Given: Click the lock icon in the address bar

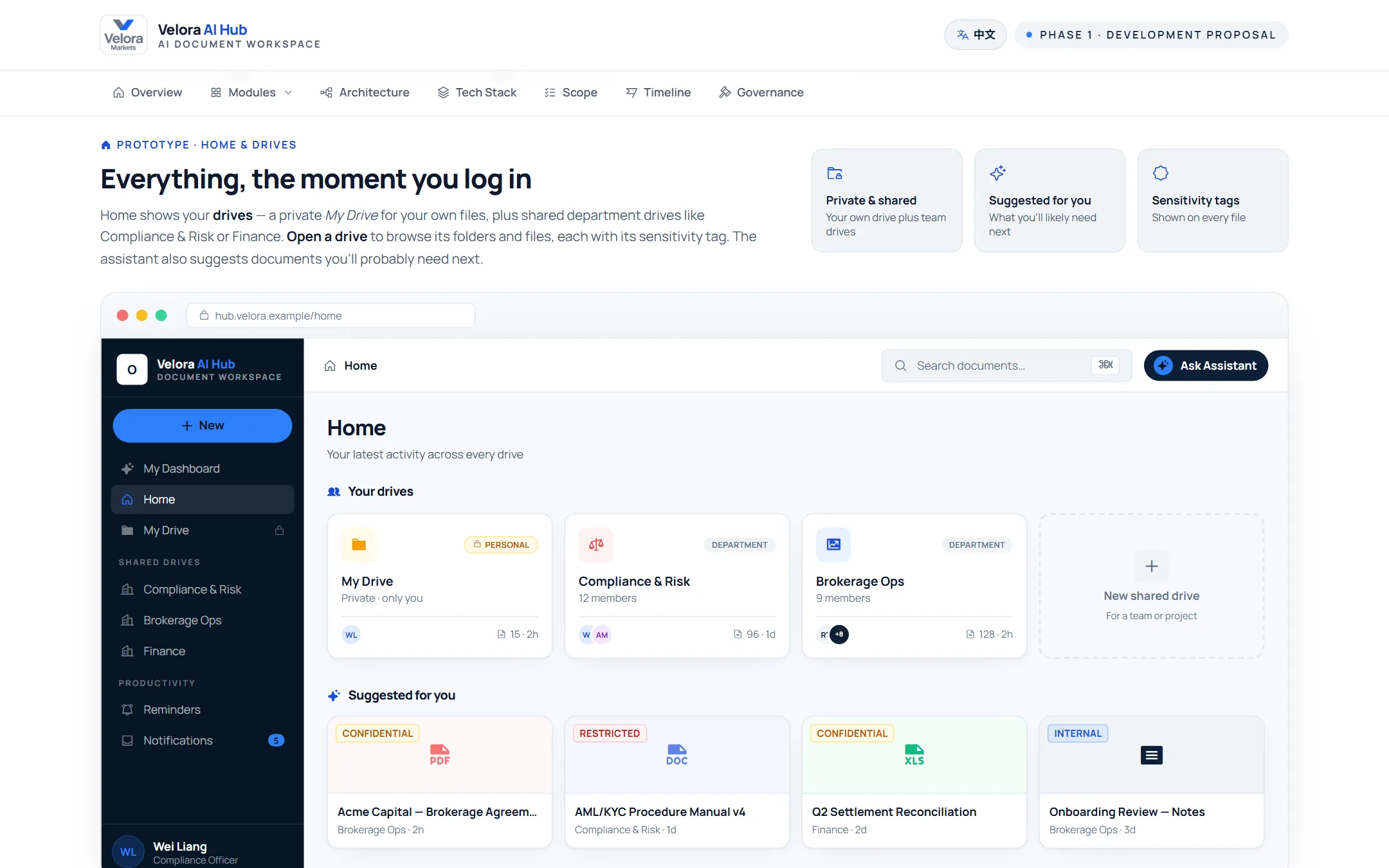Looking at the screenshot, I should (204, 316).
